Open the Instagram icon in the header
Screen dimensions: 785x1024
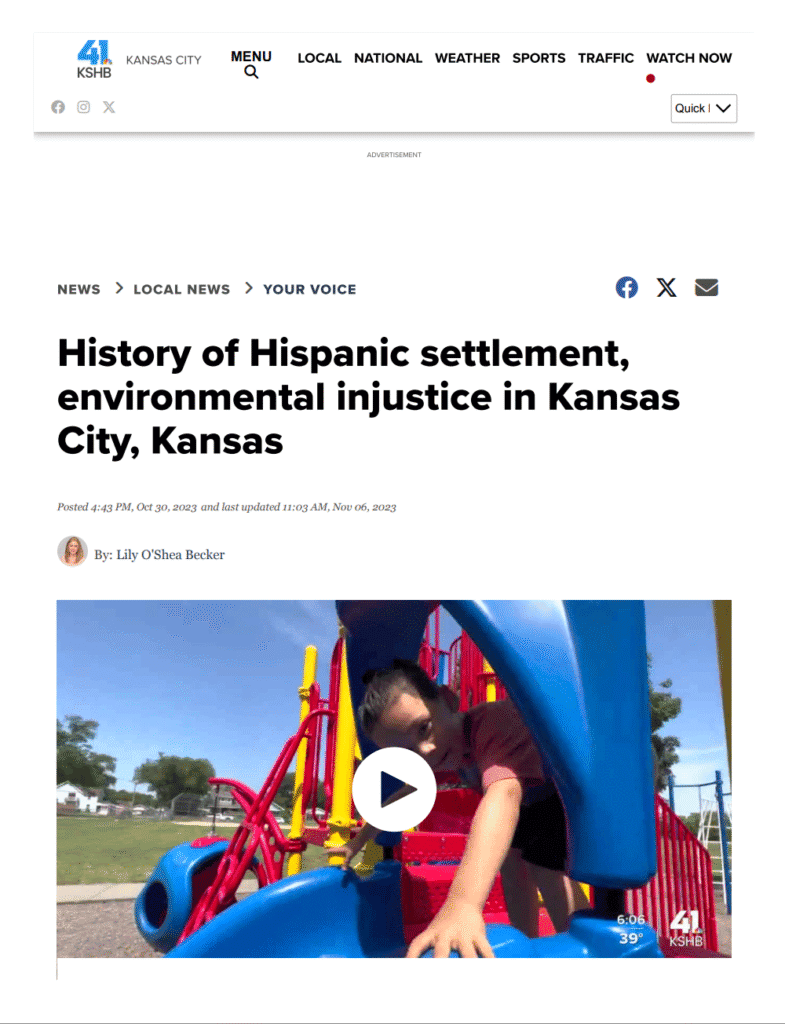pos(84,107)
